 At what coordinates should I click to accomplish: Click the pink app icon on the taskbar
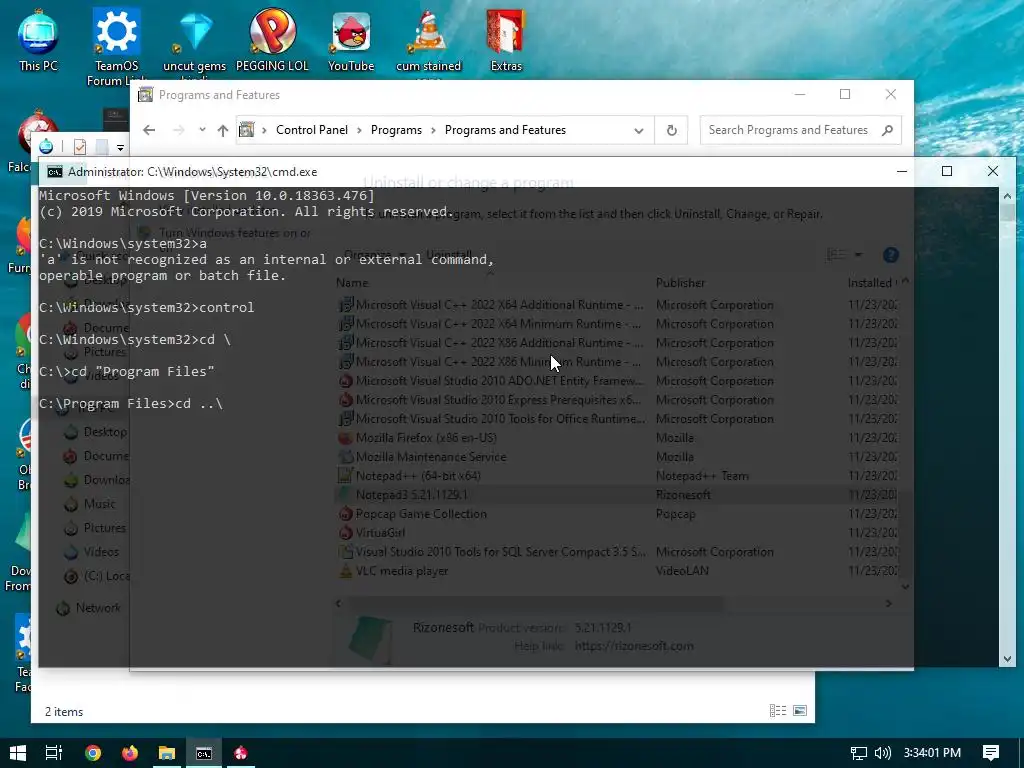[x=240, y=753]
